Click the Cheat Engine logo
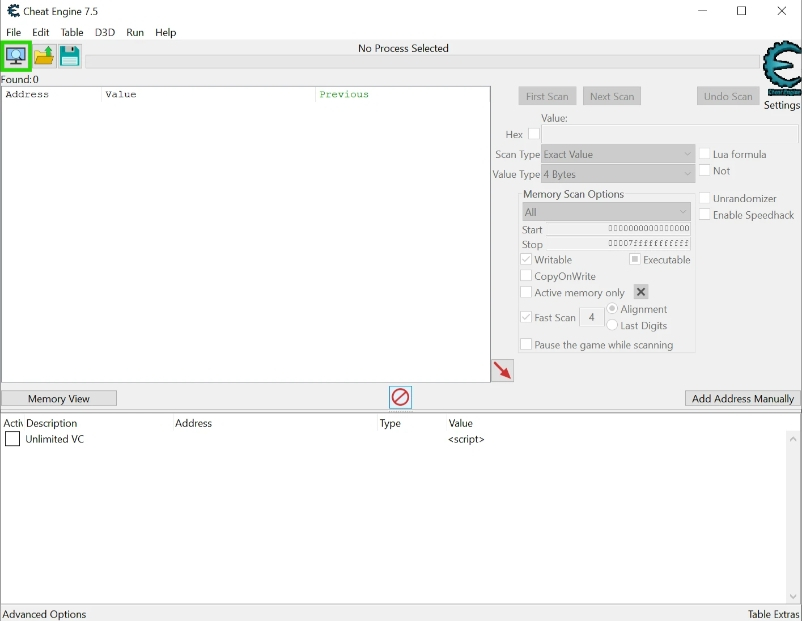Screen dimensions: 802x621 coord(782,68)
